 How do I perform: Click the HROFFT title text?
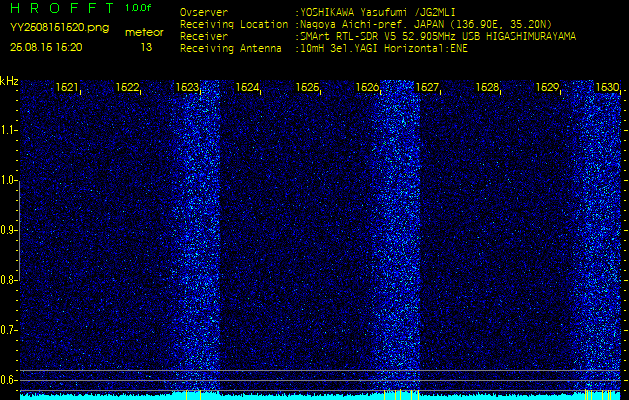62,8
